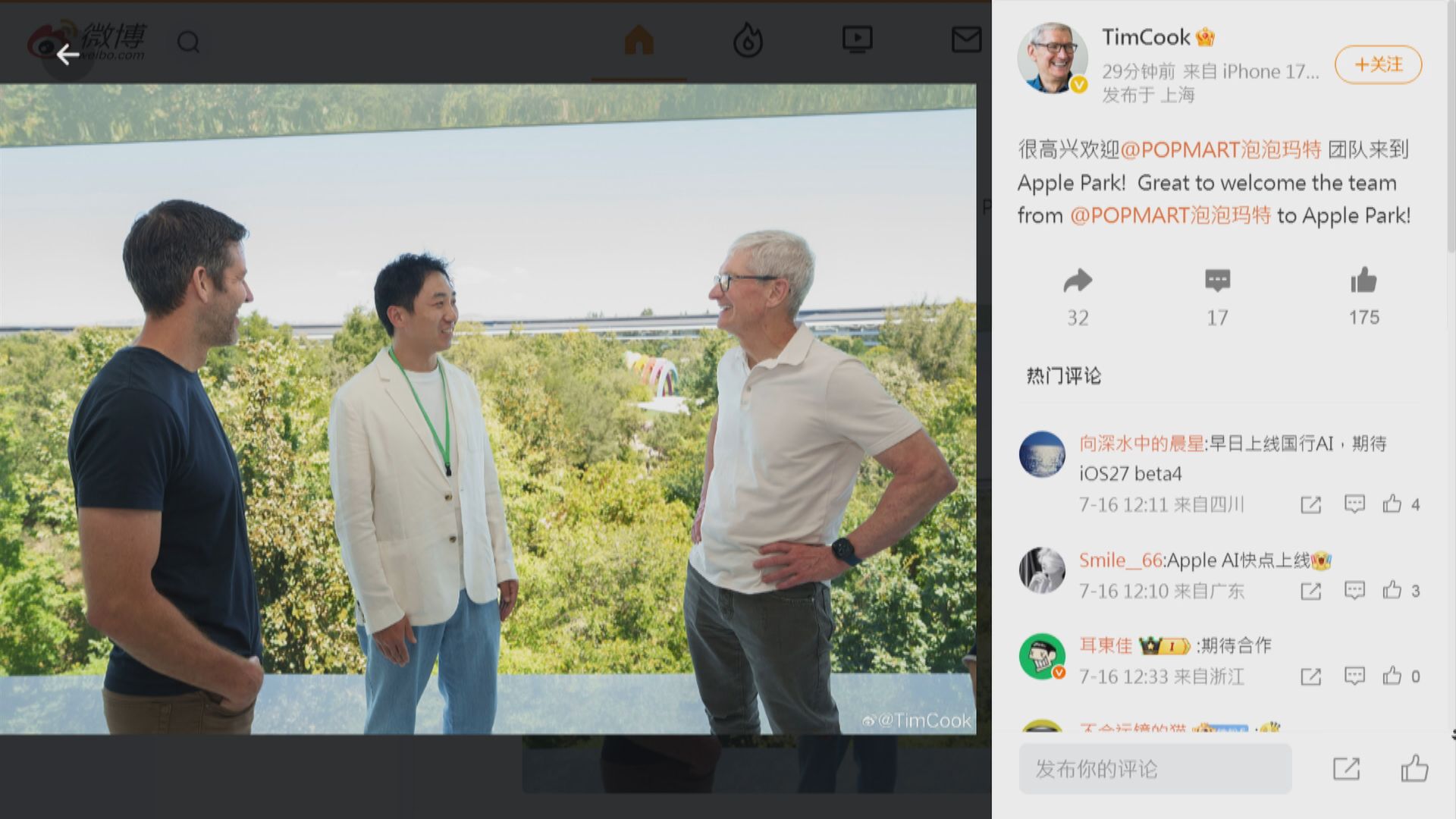Click second @POPMART泡泡玛特 mention after 'from'
Screen dimensions: 1456x819
point(1170,215)
